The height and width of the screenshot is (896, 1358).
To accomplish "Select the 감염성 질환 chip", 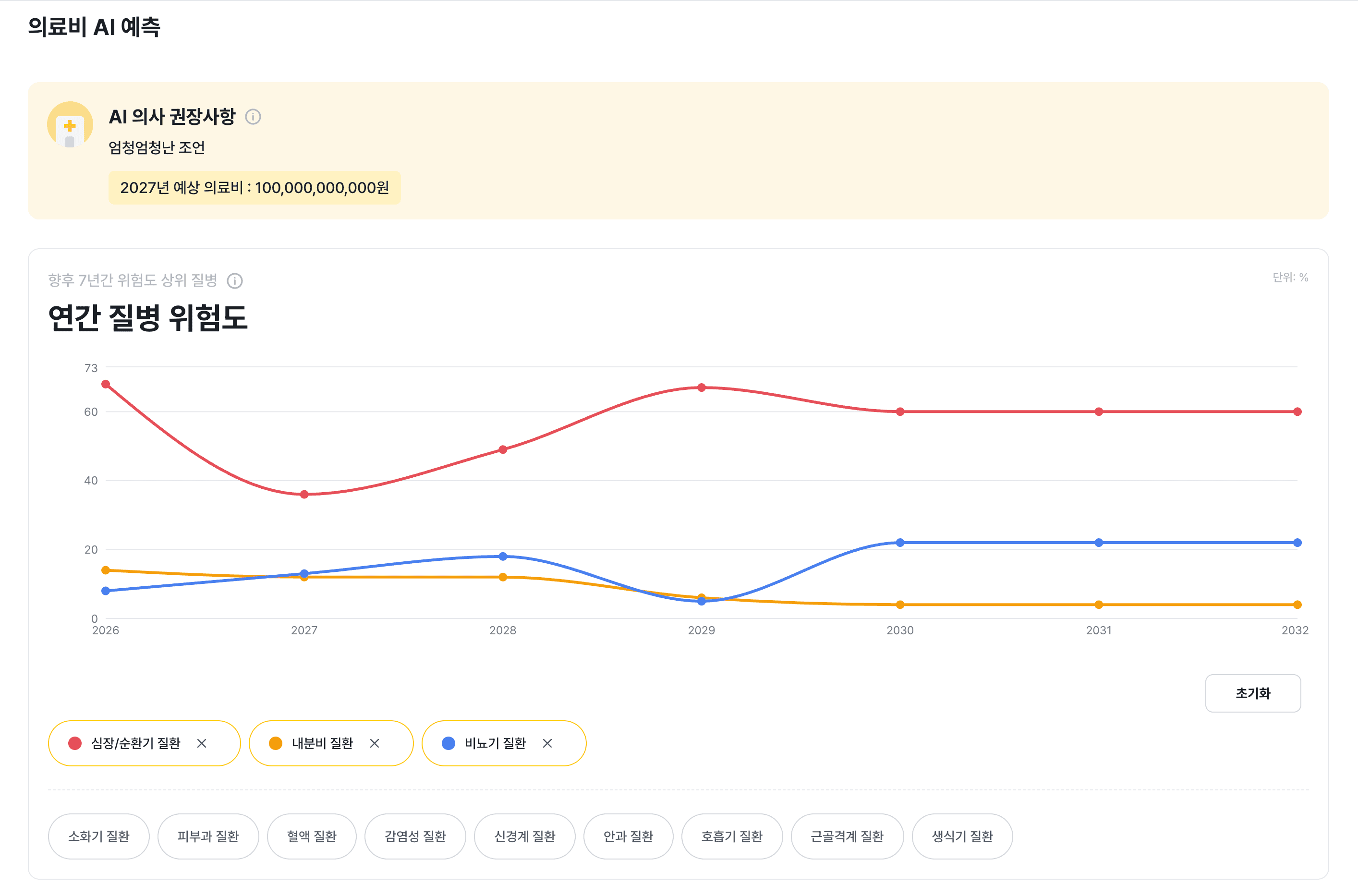I will pos(415,836).
